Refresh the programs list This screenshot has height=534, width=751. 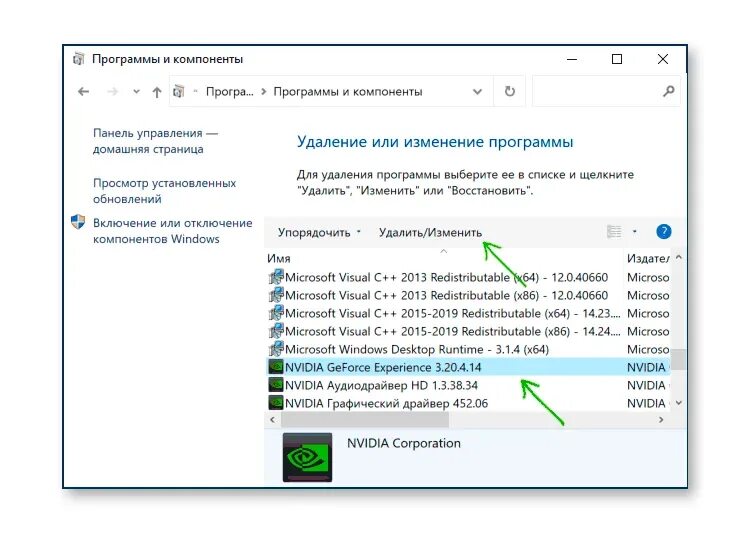(510, 91)
